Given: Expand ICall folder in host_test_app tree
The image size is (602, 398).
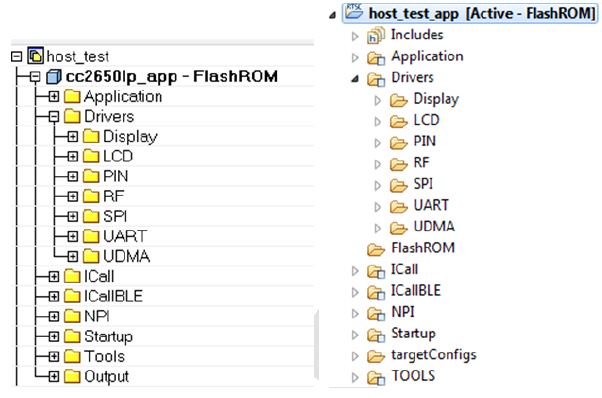Looking at the screenshot, I should click(x=355, y=271).
